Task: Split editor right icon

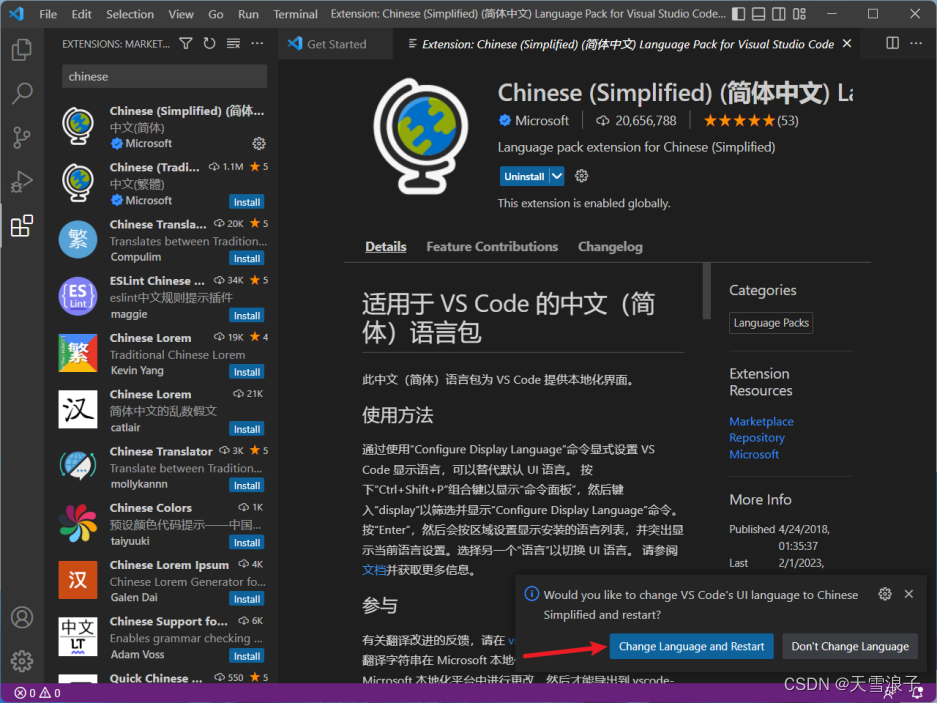Action: pyautogui.click(x=892, y=43)
